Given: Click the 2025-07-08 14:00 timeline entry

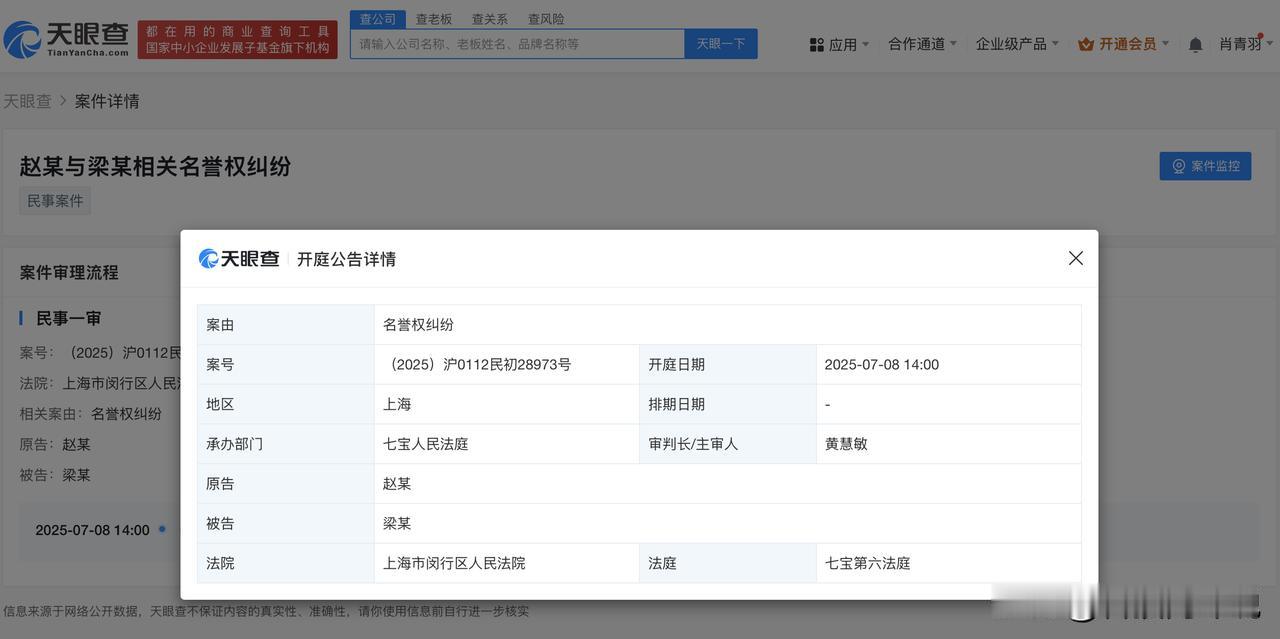Looking at the screenshot, I should [92, 530].
